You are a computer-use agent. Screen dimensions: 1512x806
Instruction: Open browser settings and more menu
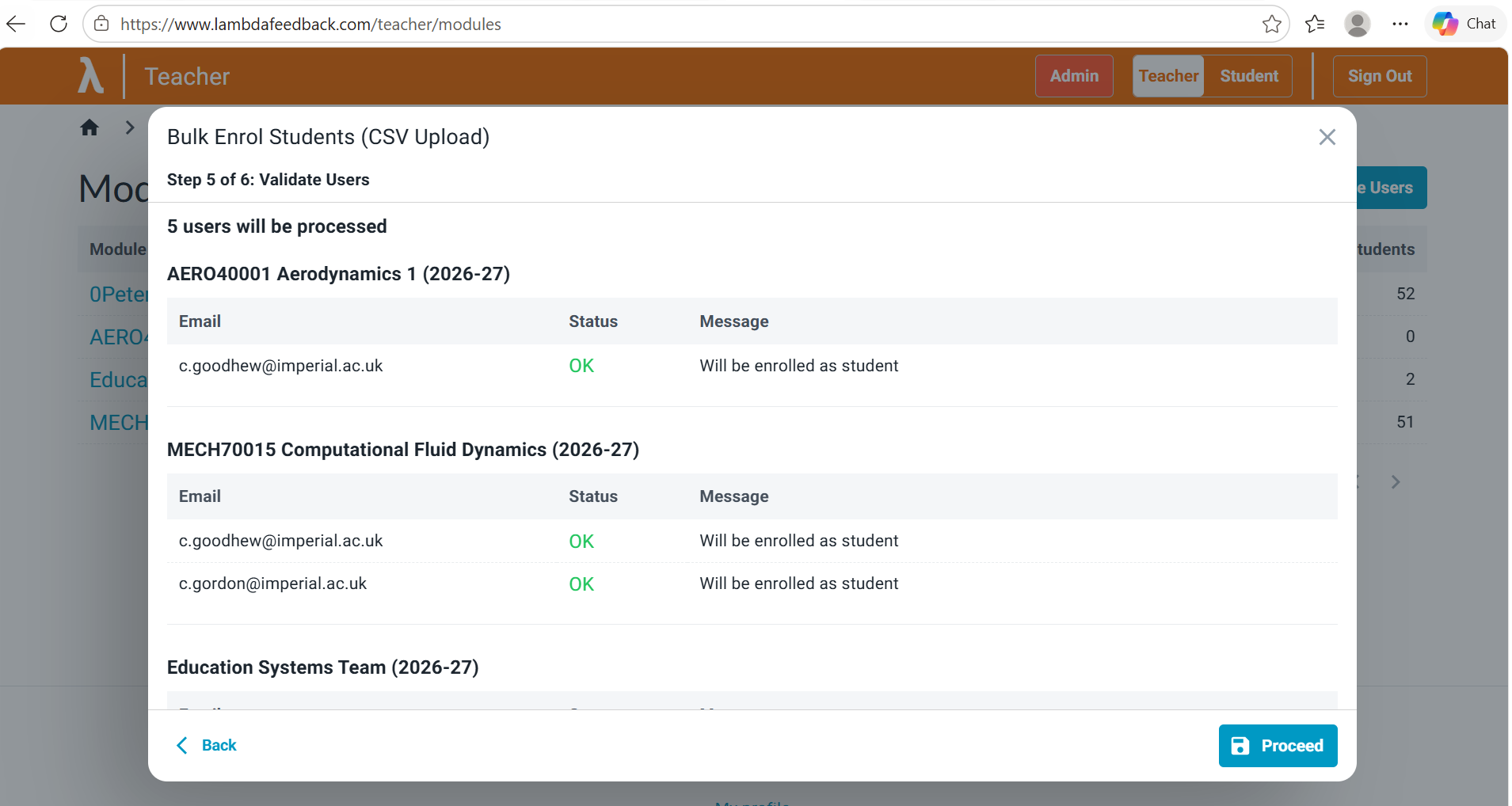1400,24
